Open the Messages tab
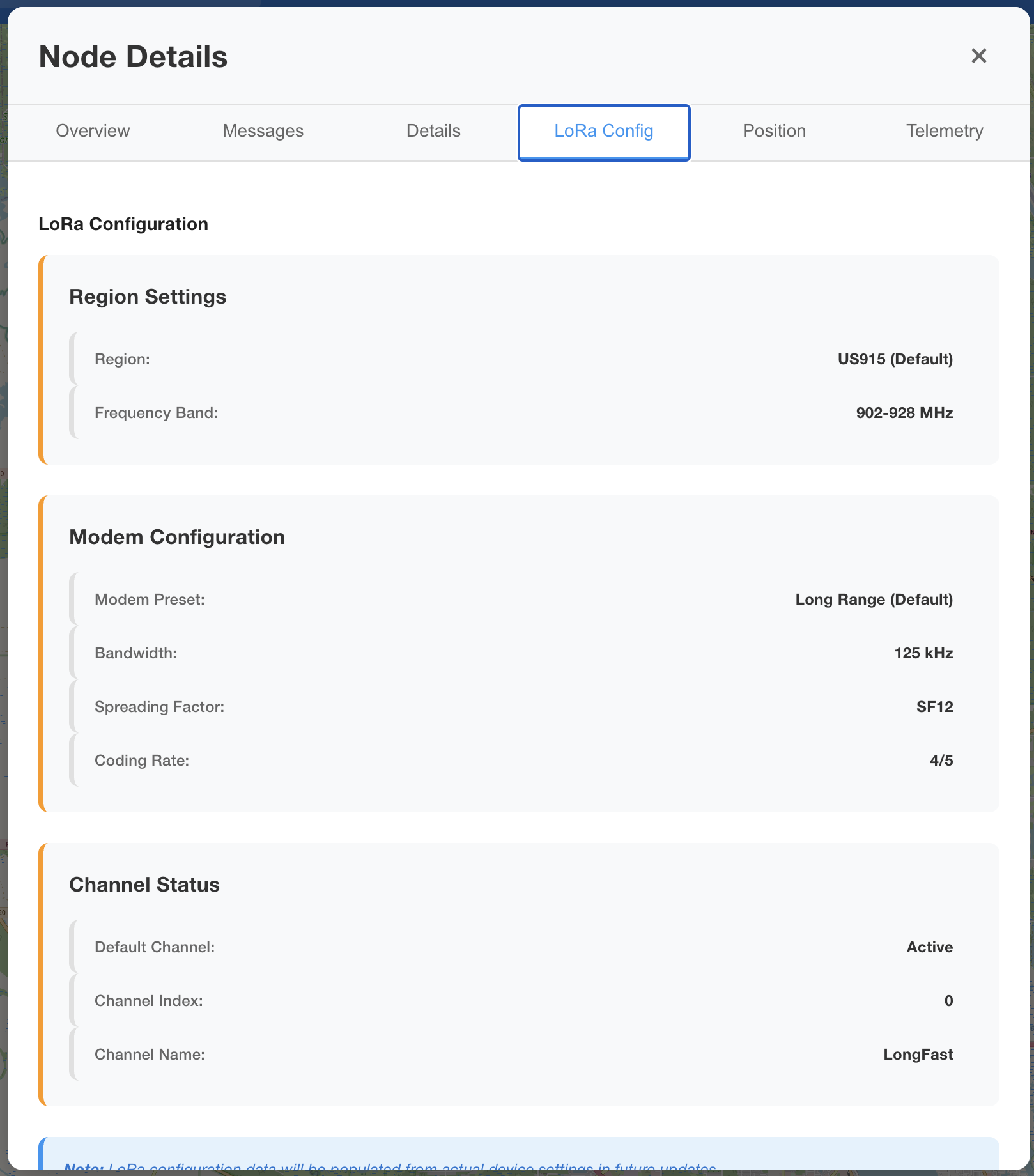The image size is (1034, 1176). 263,131
